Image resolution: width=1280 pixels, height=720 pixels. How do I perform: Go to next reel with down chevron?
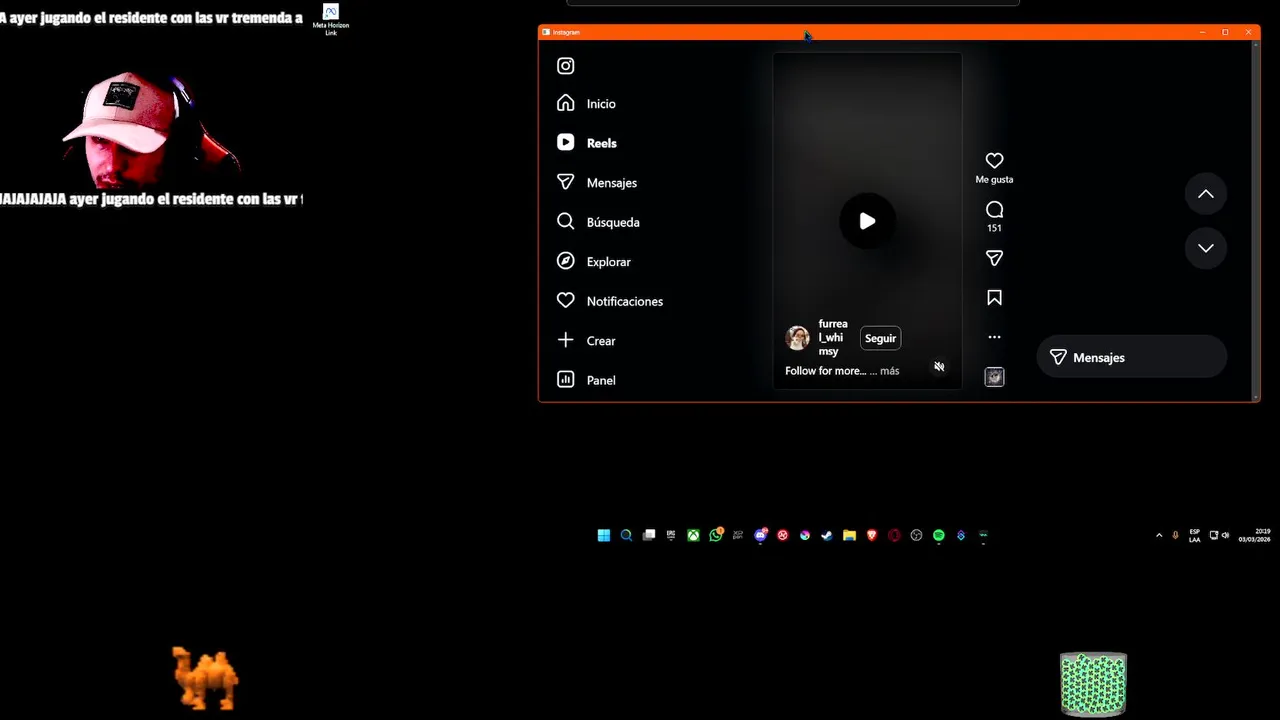1206,248
